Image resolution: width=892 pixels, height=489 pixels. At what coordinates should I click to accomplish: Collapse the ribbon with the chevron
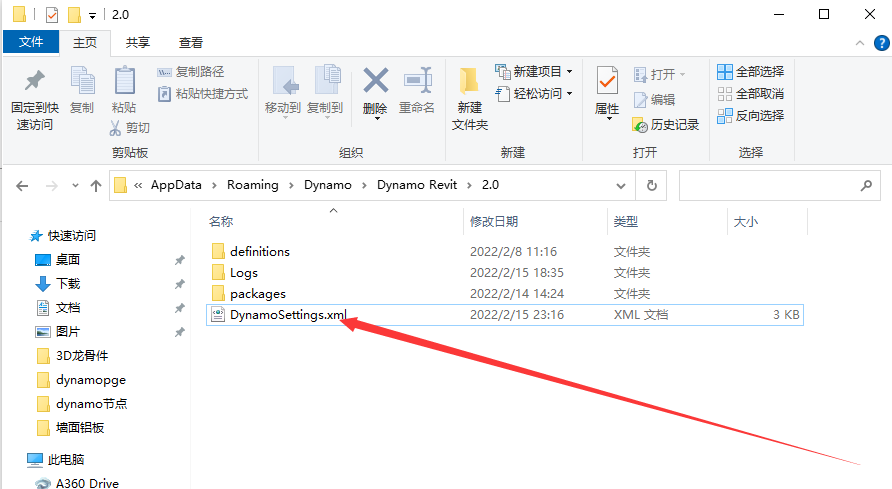pyautogui.click(x=860, y=43)
